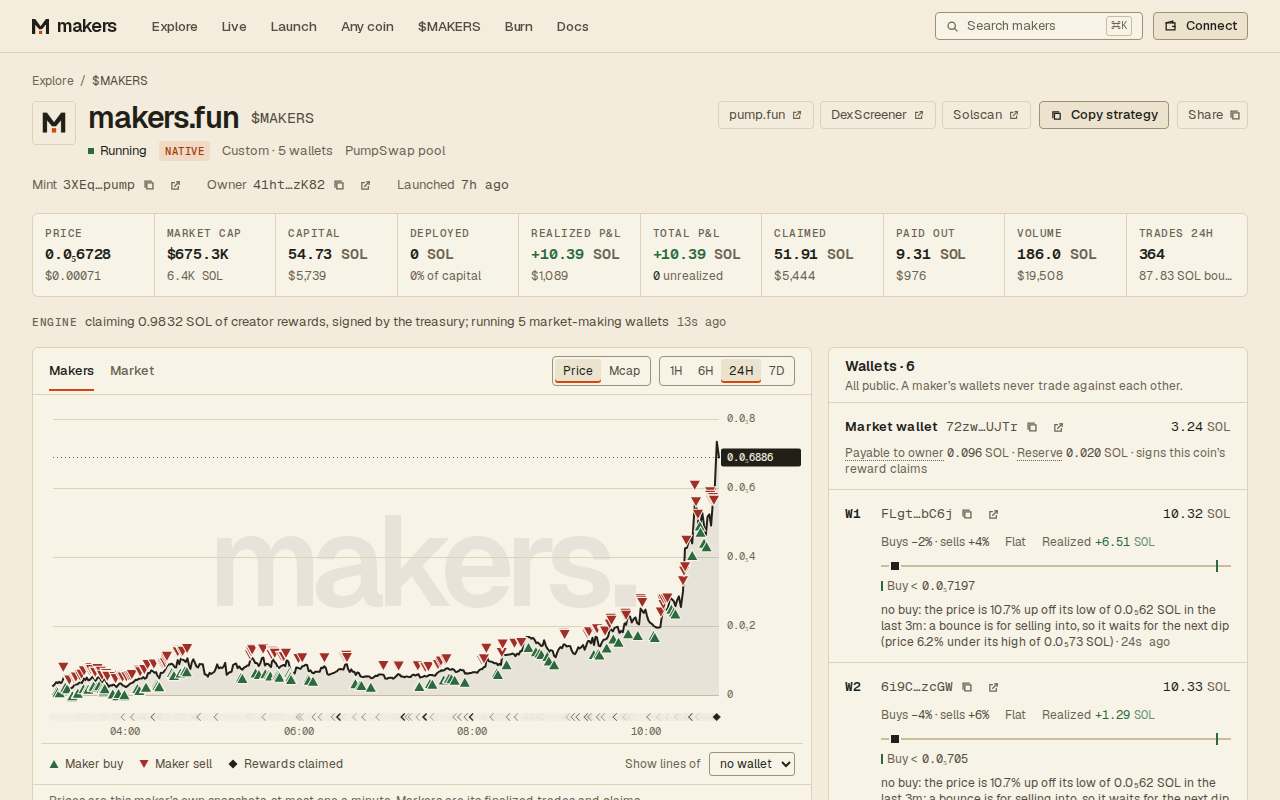Switch to the Makers chart tab

click(71, 371)
